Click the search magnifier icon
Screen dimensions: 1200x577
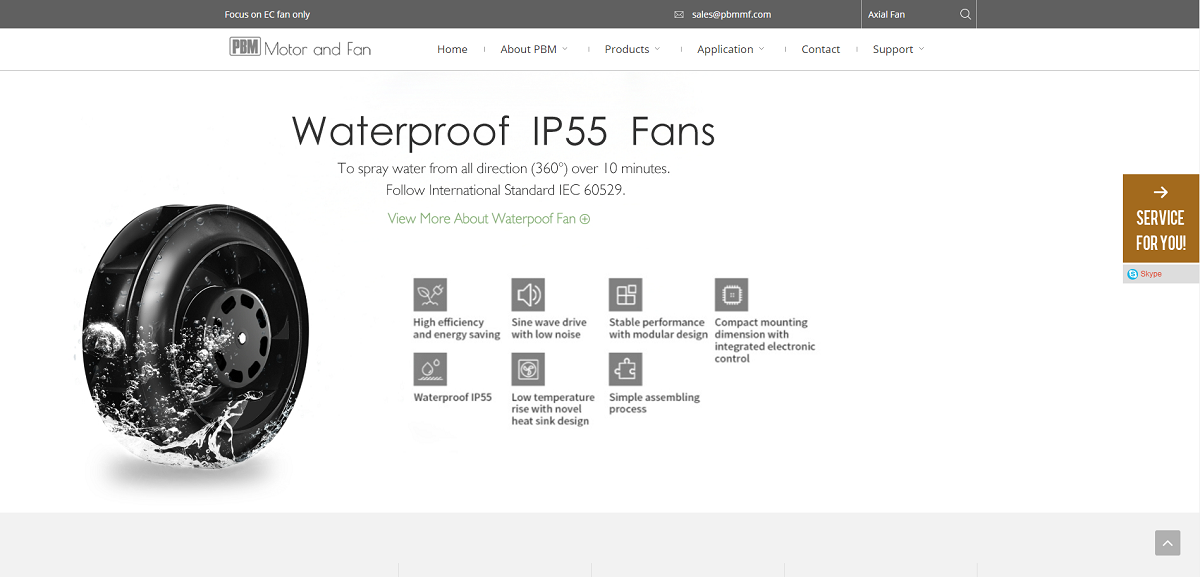pyautogui.click(x=964, y=14)
